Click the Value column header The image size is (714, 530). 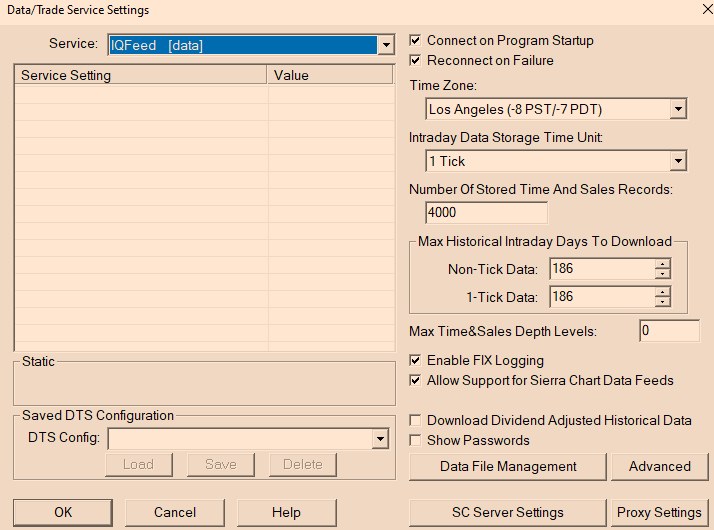tap(330, 75)
